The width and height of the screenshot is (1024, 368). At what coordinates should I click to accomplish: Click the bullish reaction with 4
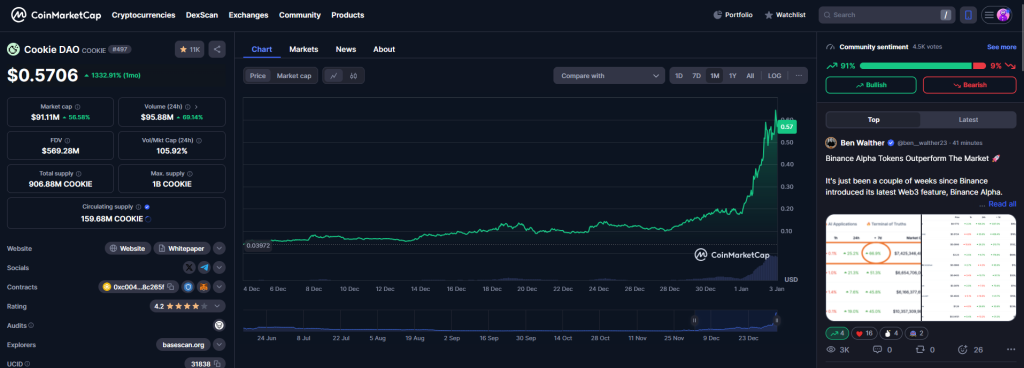(837, 333)
